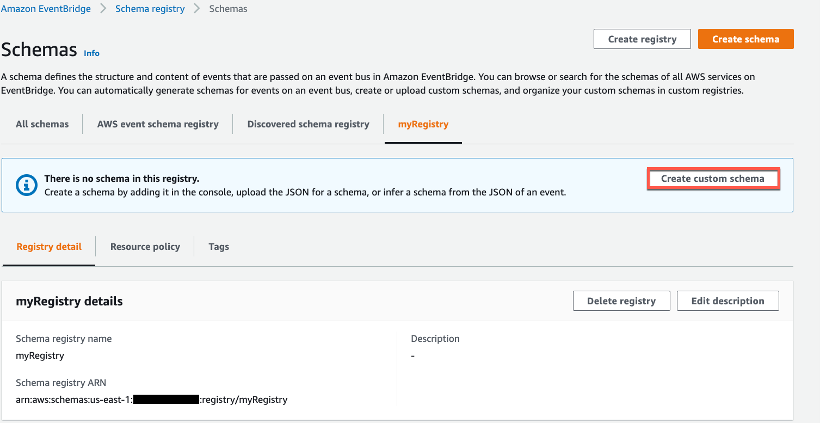Click the Create custom schema button

tap(713, 179)
